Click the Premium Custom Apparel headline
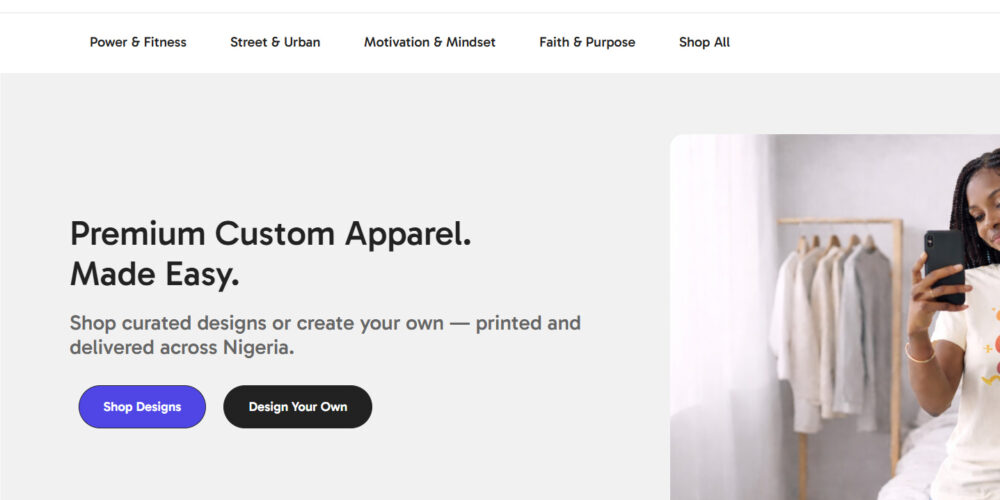The image size is (1000, 500). click(270, 234)
